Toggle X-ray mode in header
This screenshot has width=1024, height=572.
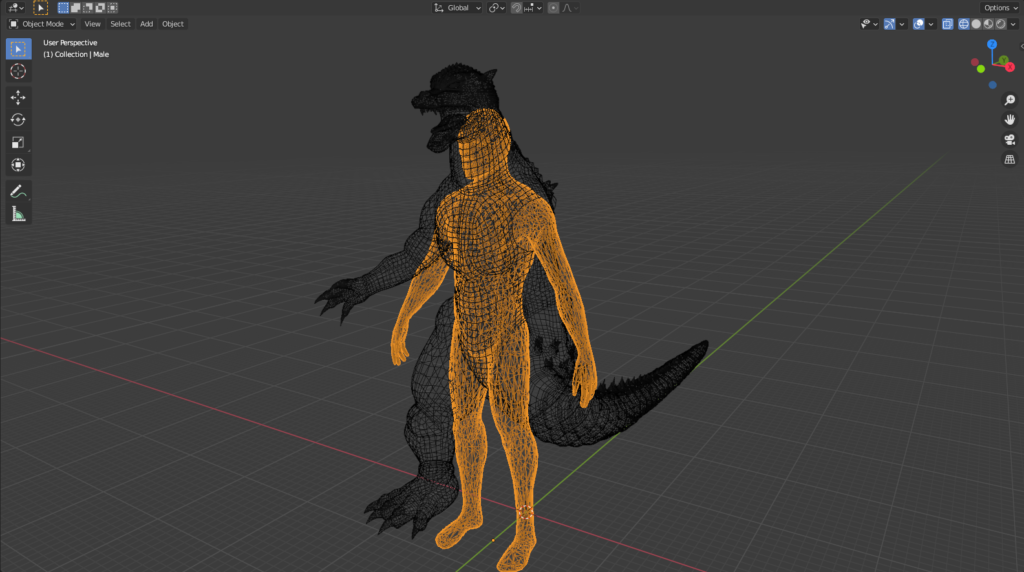coord(947,24)
